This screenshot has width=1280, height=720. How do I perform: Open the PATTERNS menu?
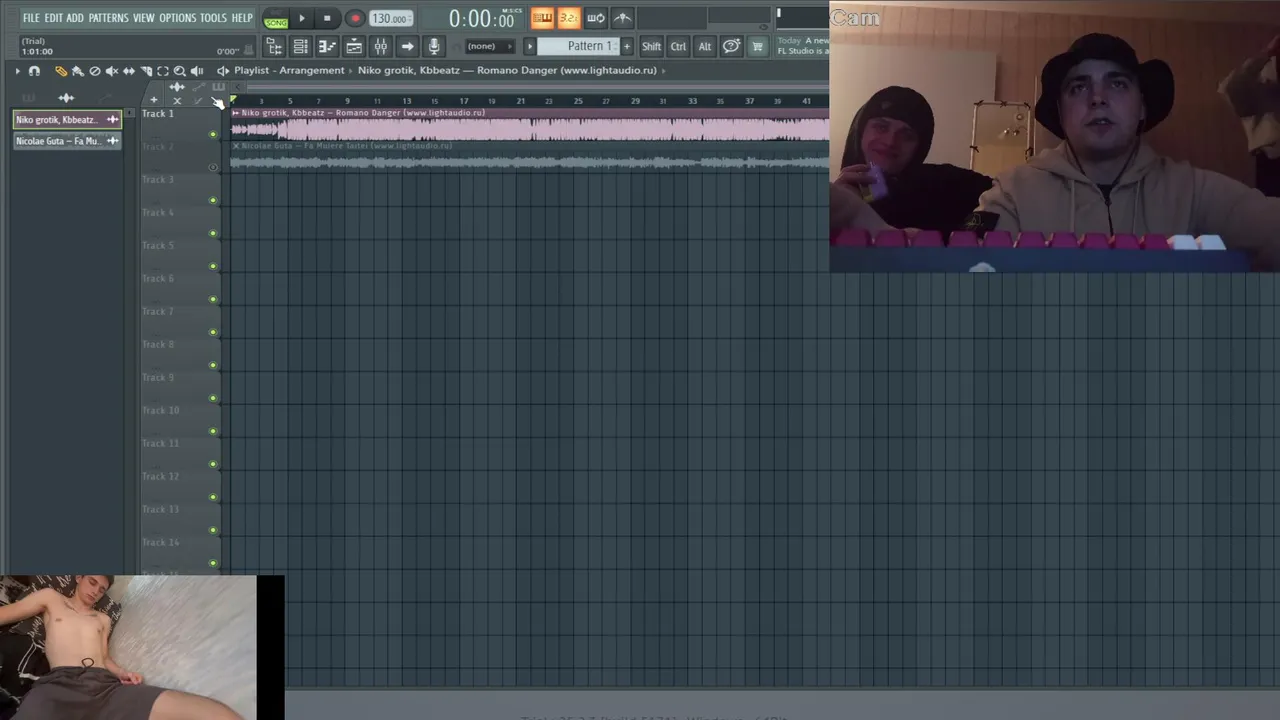[108, 18]
